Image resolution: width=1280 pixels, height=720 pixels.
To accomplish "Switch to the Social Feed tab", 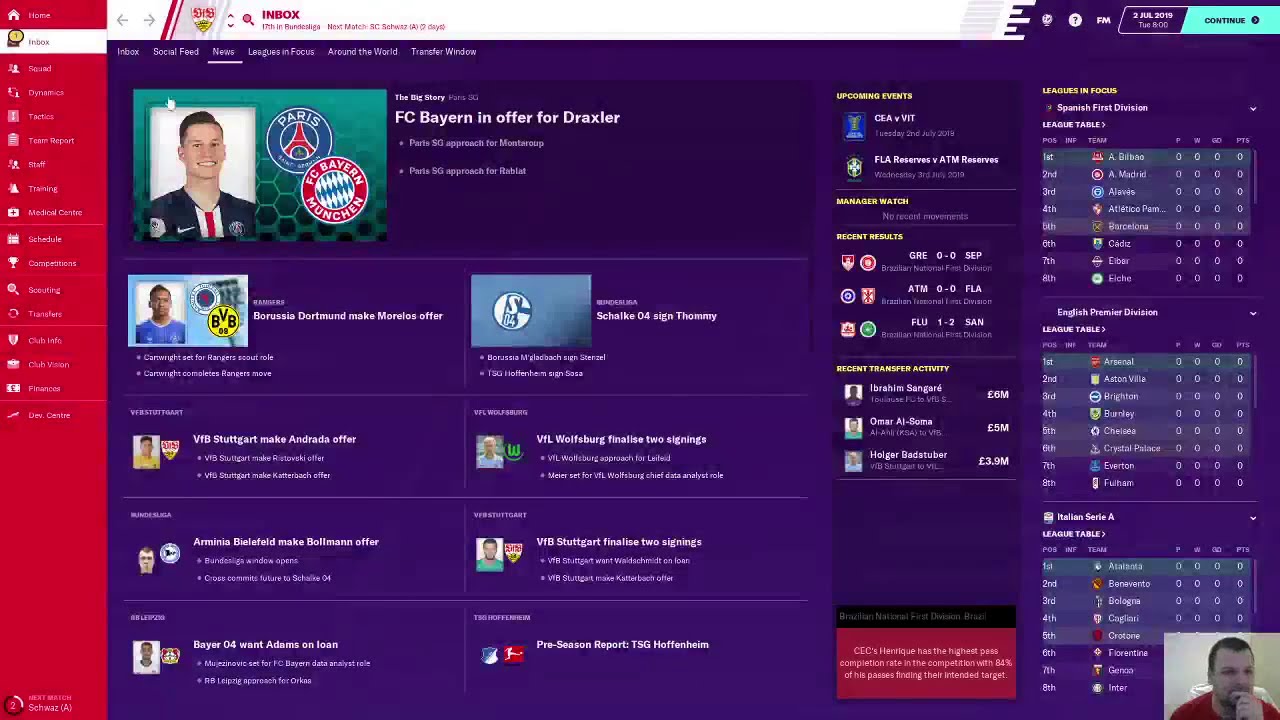I will [x=176, y=52].
